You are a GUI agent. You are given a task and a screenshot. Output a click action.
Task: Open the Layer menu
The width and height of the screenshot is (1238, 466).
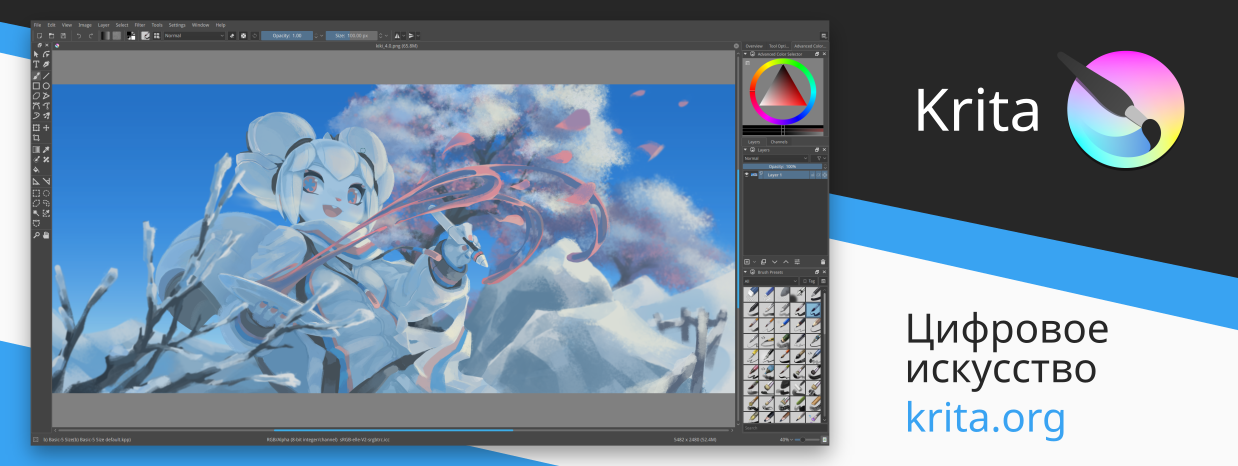[x=104, y=24]
